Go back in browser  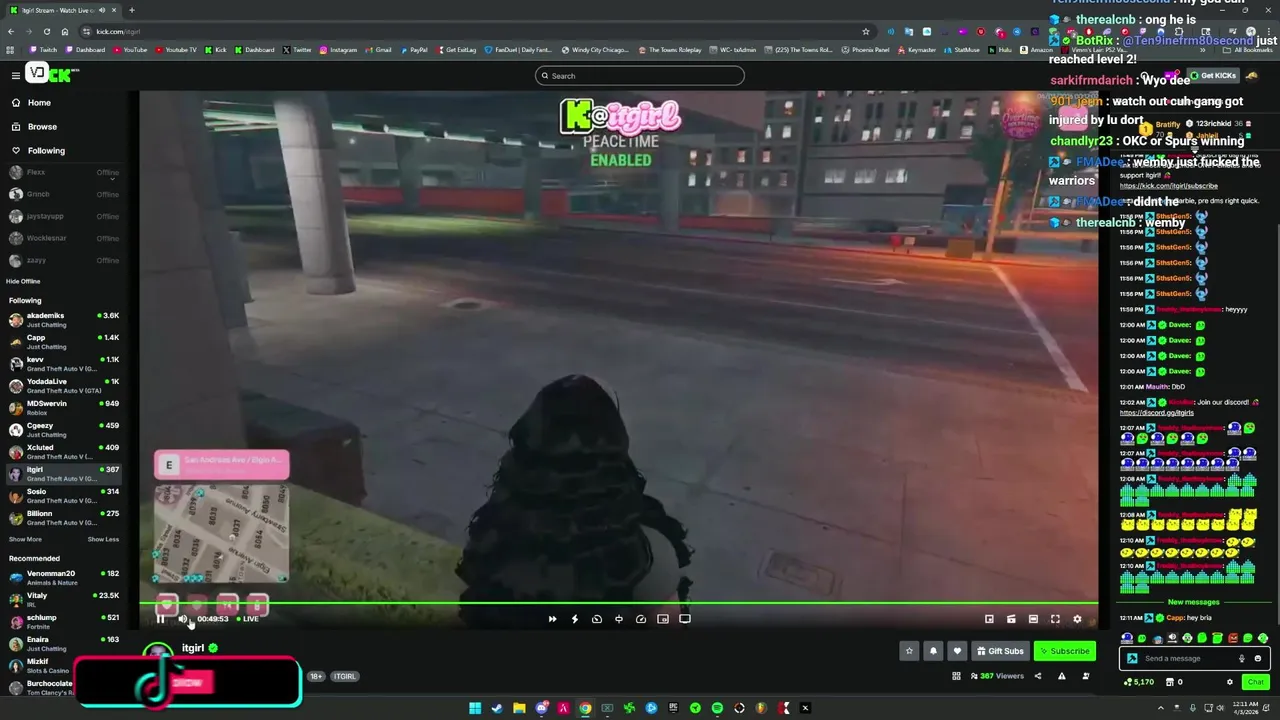[x=11, y=31]
